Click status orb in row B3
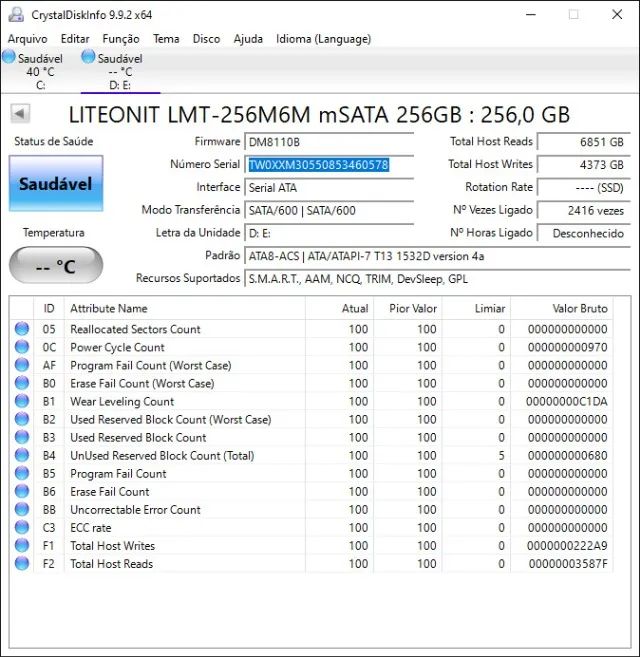 coord(22,437)
